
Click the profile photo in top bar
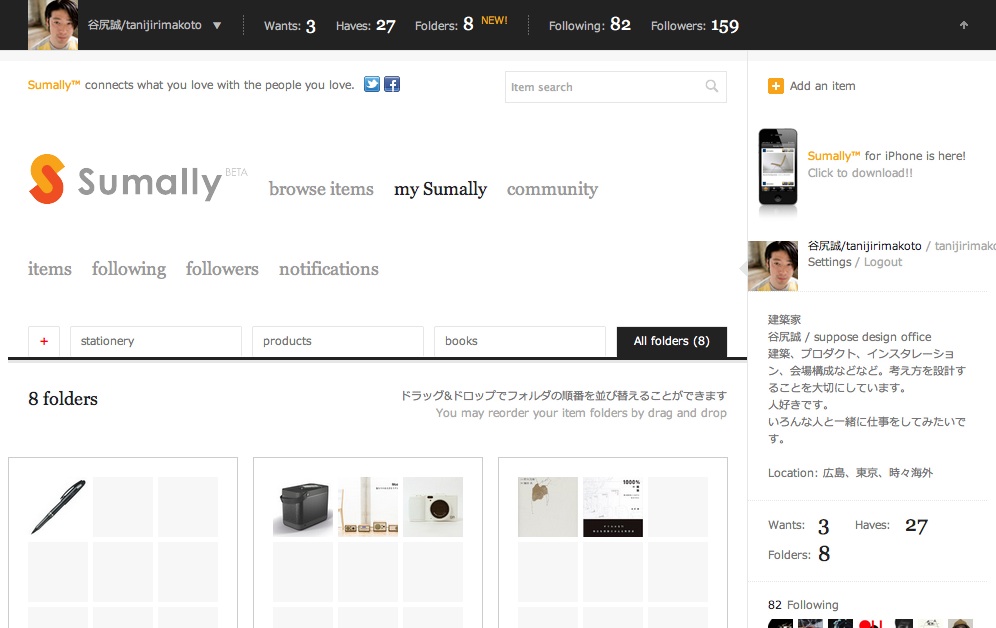[x=53, y=25]
